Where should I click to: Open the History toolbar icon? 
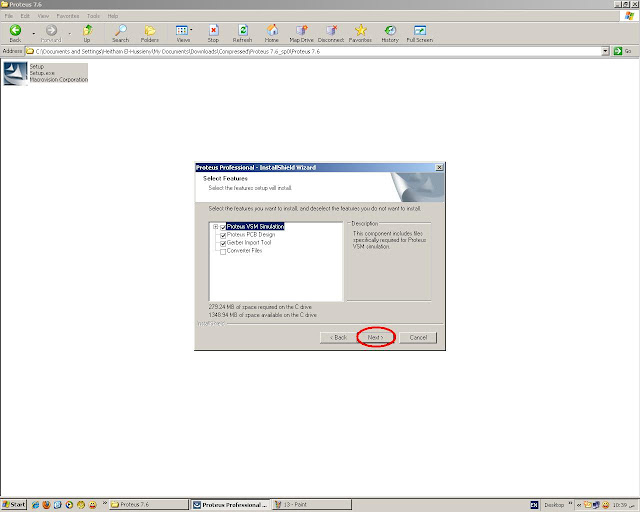coord(390,30)
